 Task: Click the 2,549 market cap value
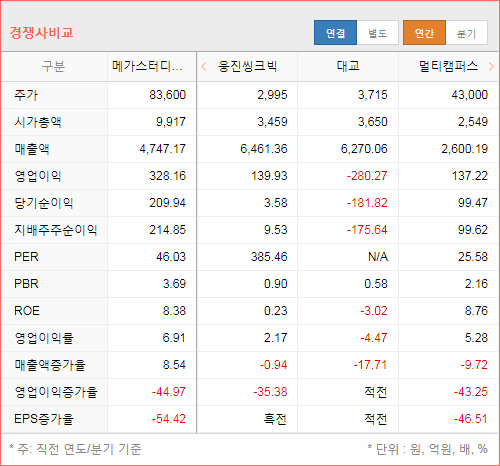point(473,122)
